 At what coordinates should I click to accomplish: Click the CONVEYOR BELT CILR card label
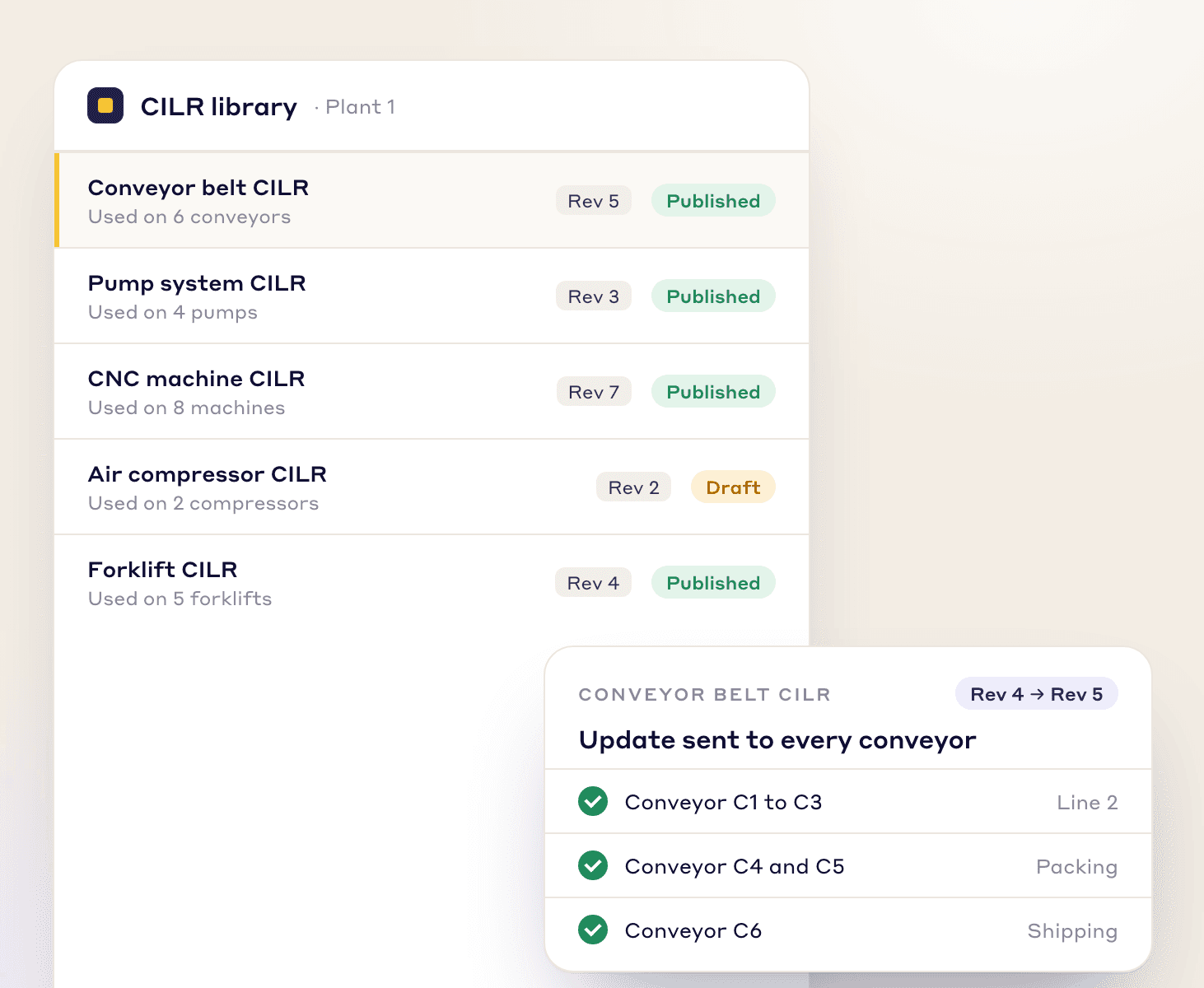tap(705, 694)
